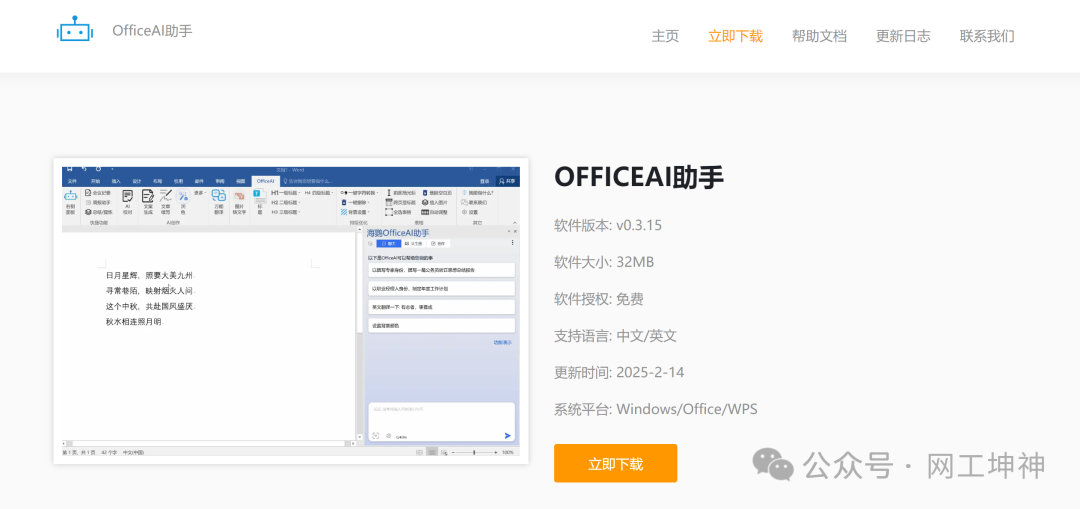Image resolution: width=1080 pixels, height=509 pixels.
Task: Select the 支持语言: 中文/英文 line
Action: coord(615,336)
